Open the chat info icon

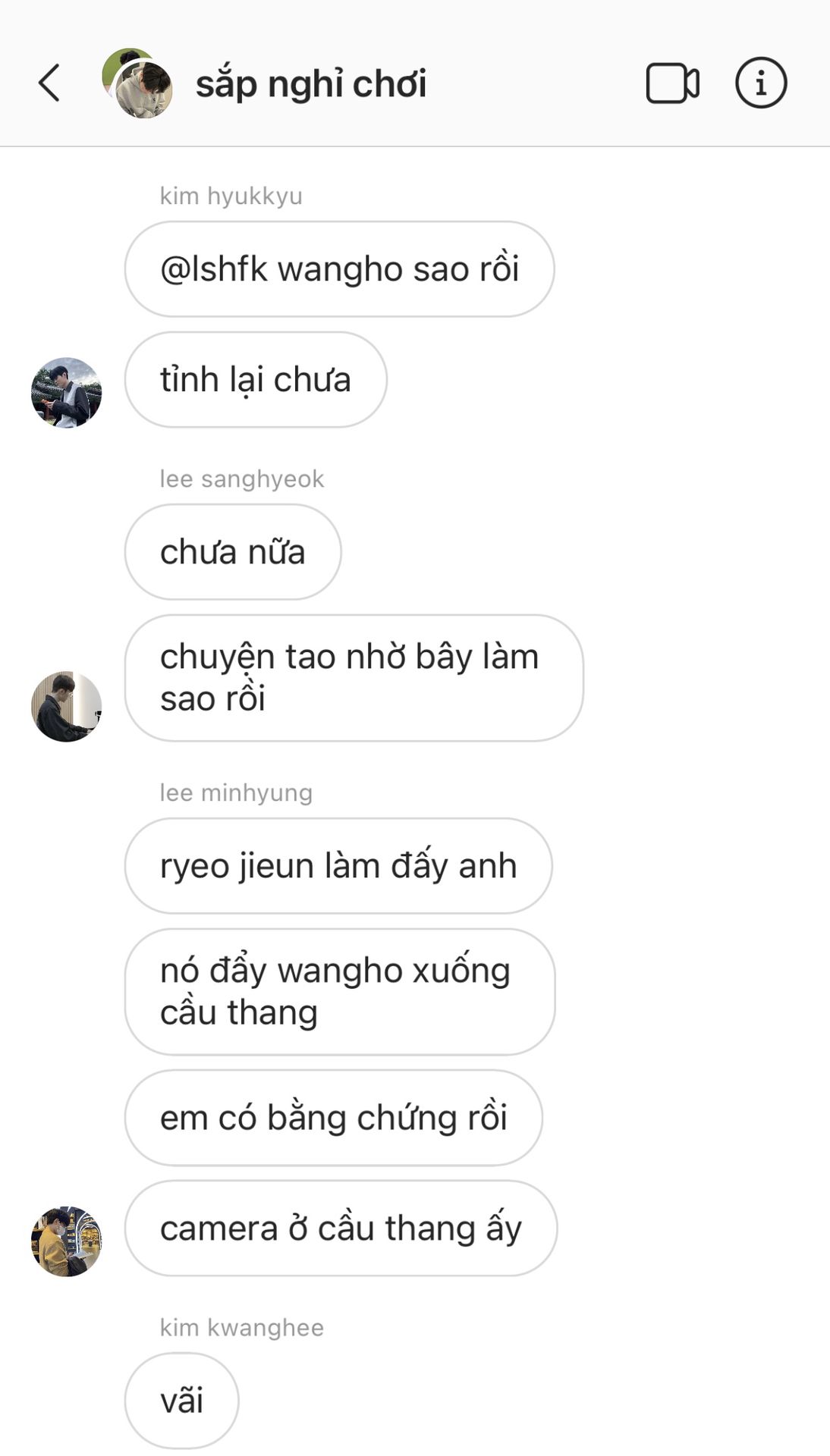[x=761, y=83]
